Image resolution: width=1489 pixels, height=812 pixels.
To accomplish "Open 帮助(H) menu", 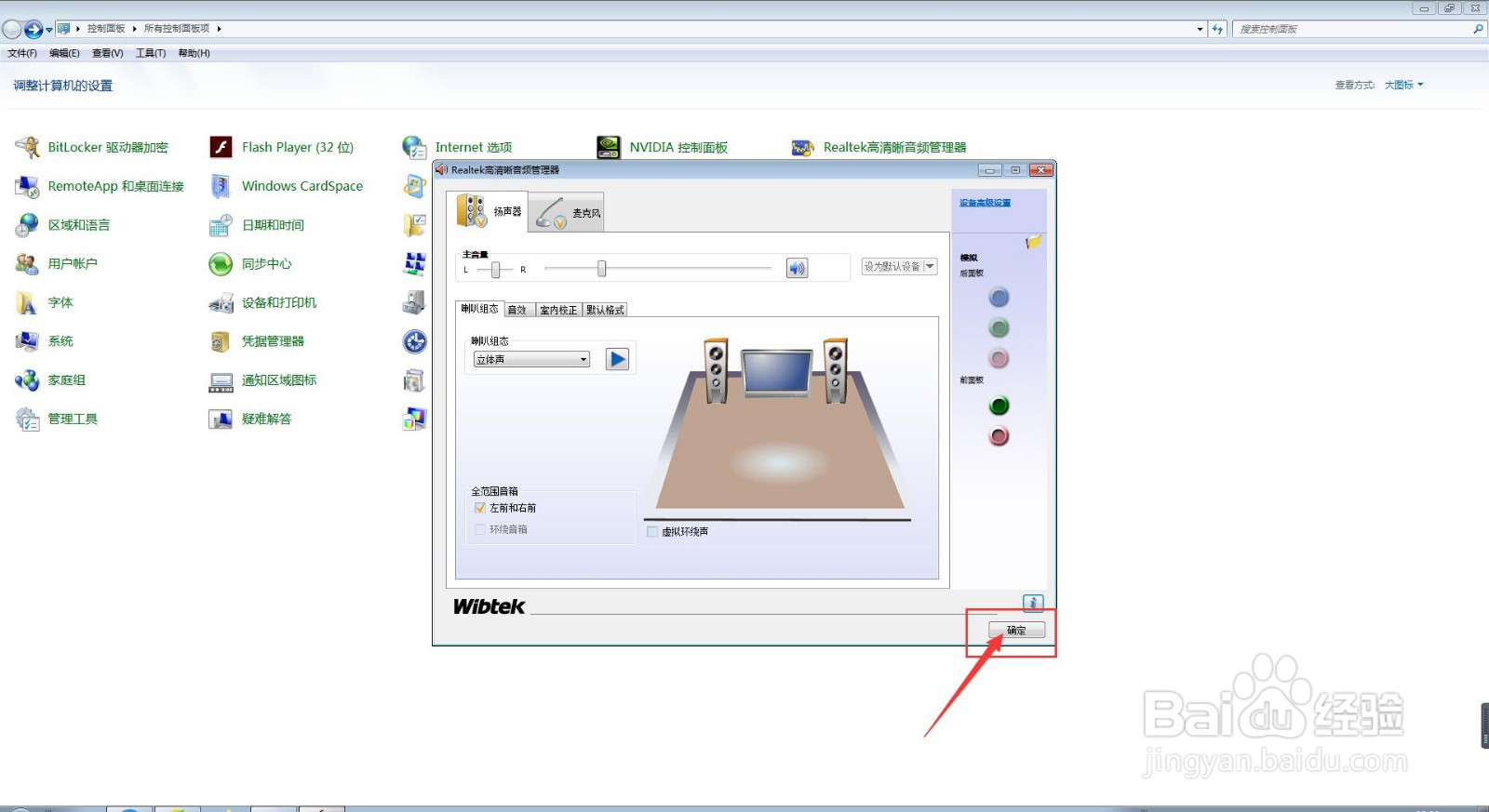I will point(194,53).
